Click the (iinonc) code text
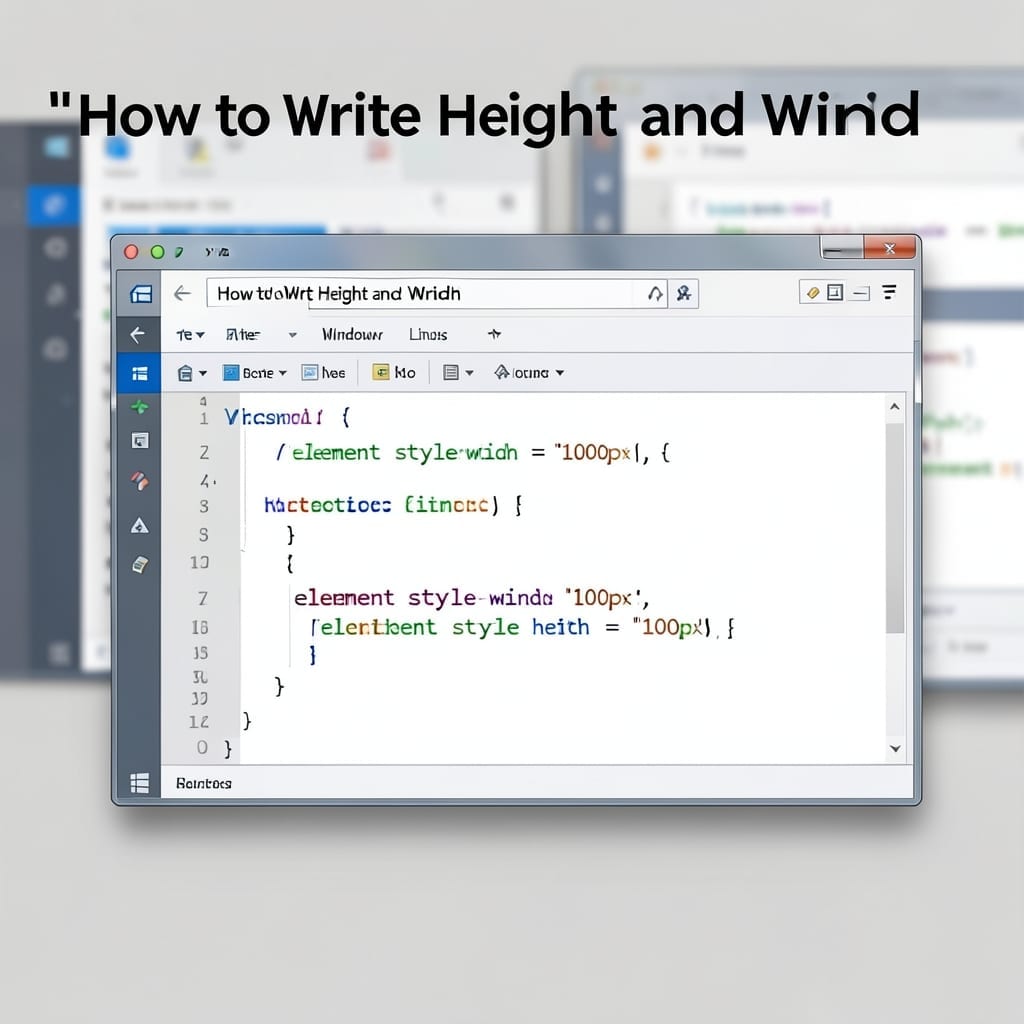This screenshot has height=1024, width=1024. [x=451, y=505]
